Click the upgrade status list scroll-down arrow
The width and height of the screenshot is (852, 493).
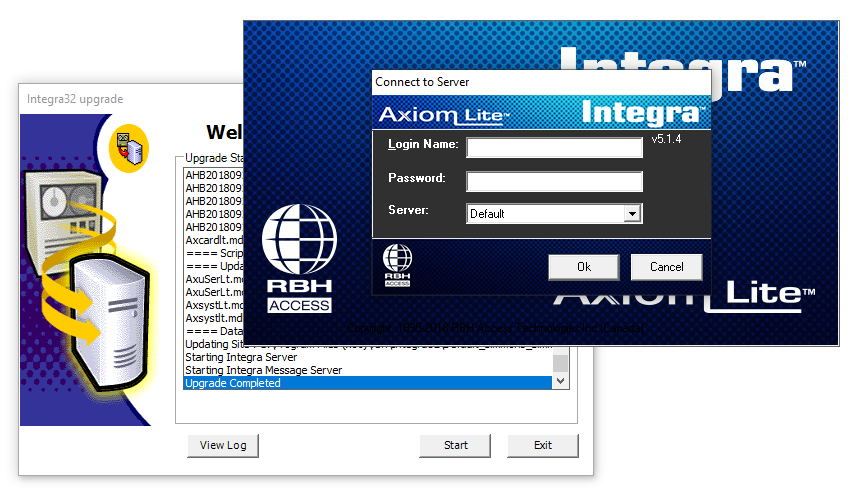(x=561, y=382)
